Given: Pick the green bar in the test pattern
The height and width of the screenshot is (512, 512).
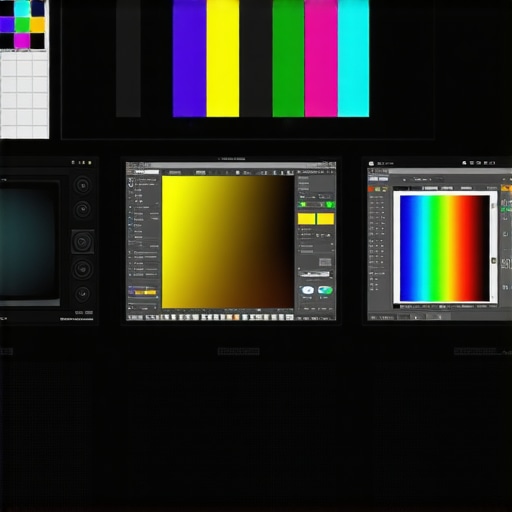Looking at the screenshot, I should 288,58.
